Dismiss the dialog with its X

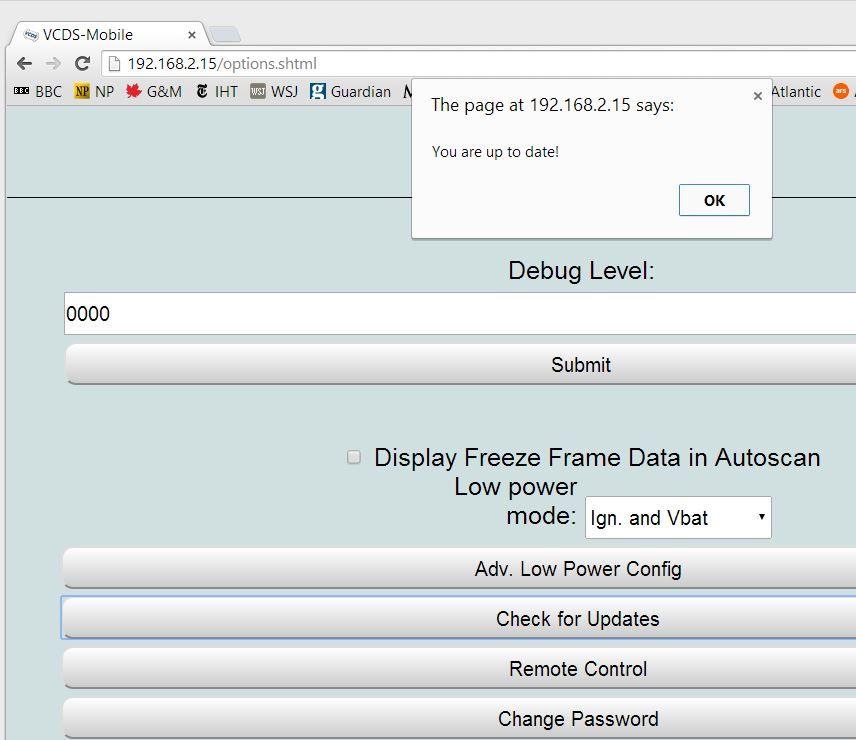pos(758,96)
